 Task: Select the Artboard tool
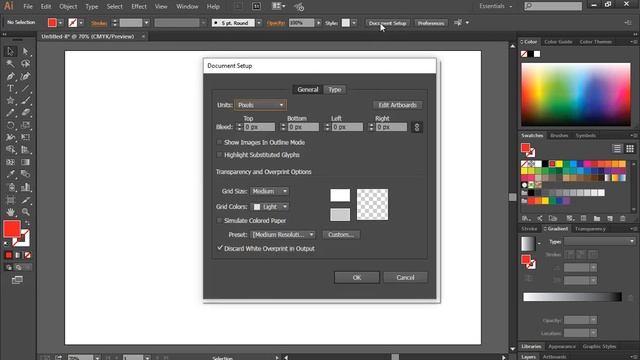pos(11,200)
